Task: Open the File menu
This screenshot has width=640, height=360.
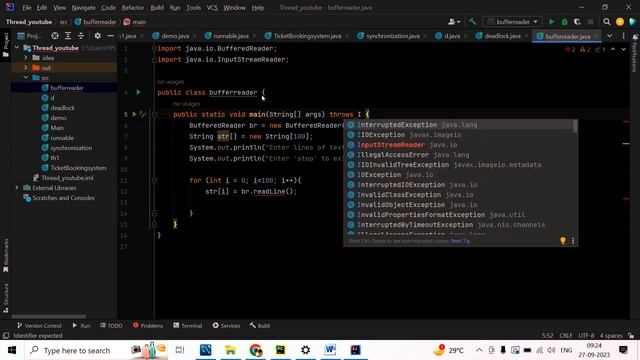Action: click(27, 8)
